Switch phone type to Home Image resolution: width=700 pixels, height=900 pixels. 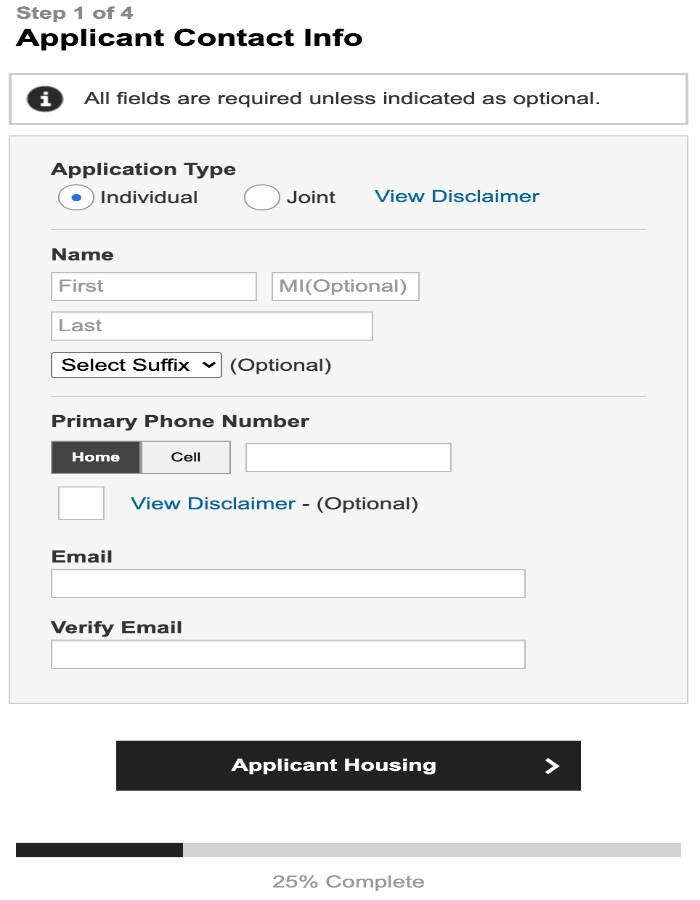tap(96, 457)
